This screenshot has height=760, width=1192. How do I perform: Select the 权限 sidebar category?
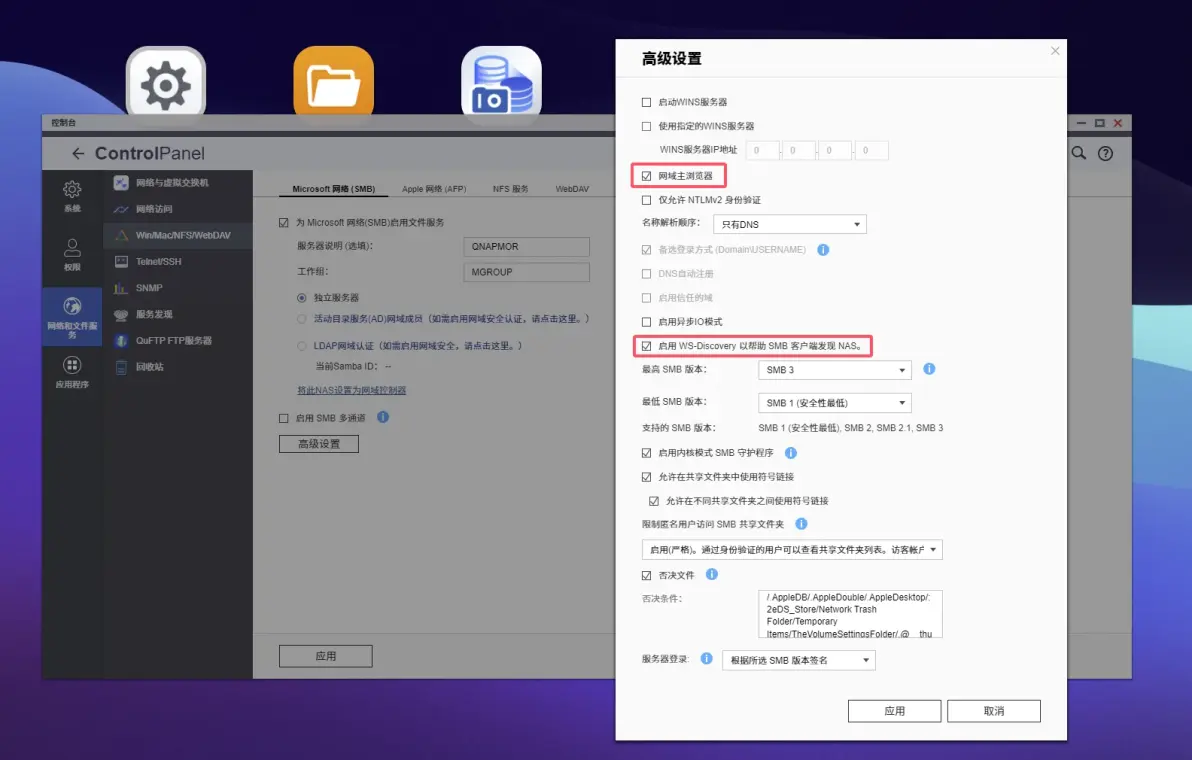coord(72,255)
